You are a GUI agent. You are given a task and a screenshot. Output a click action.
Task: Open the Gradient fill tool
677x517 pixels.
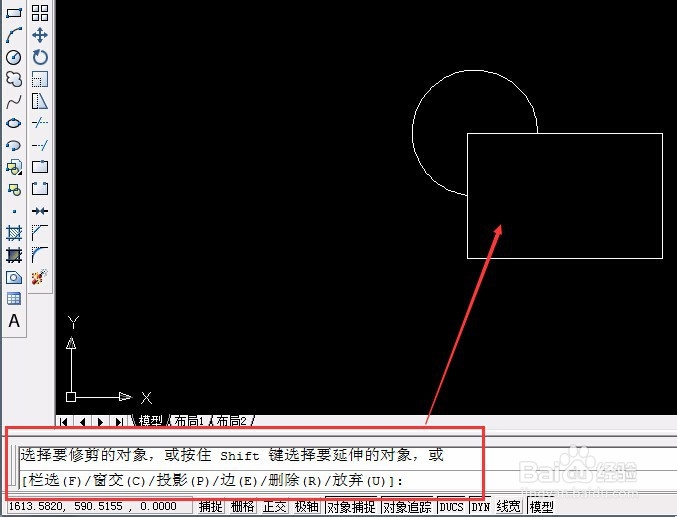[14, 255]
